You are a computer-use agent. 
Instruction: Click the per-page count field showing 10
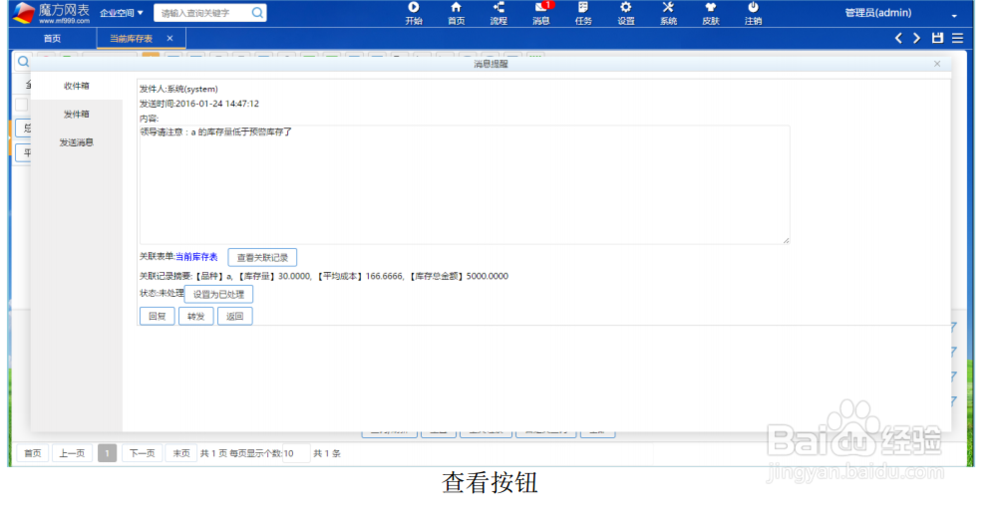(296, 453)
